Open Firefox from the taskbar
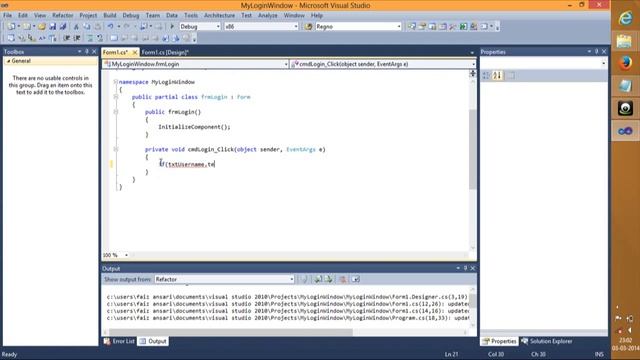The height and width of the screenshot is (360, 640). [625, 63]
